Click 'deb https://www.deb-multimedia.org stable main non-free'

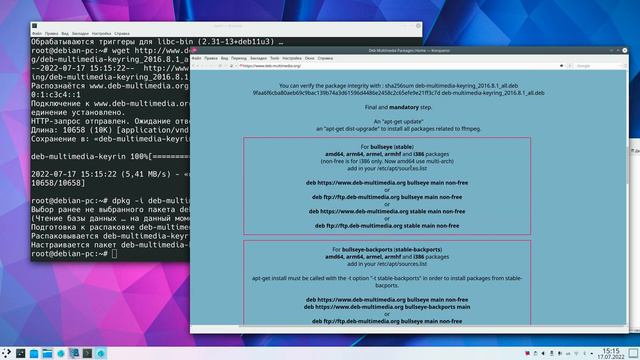(x=387, y=211)
